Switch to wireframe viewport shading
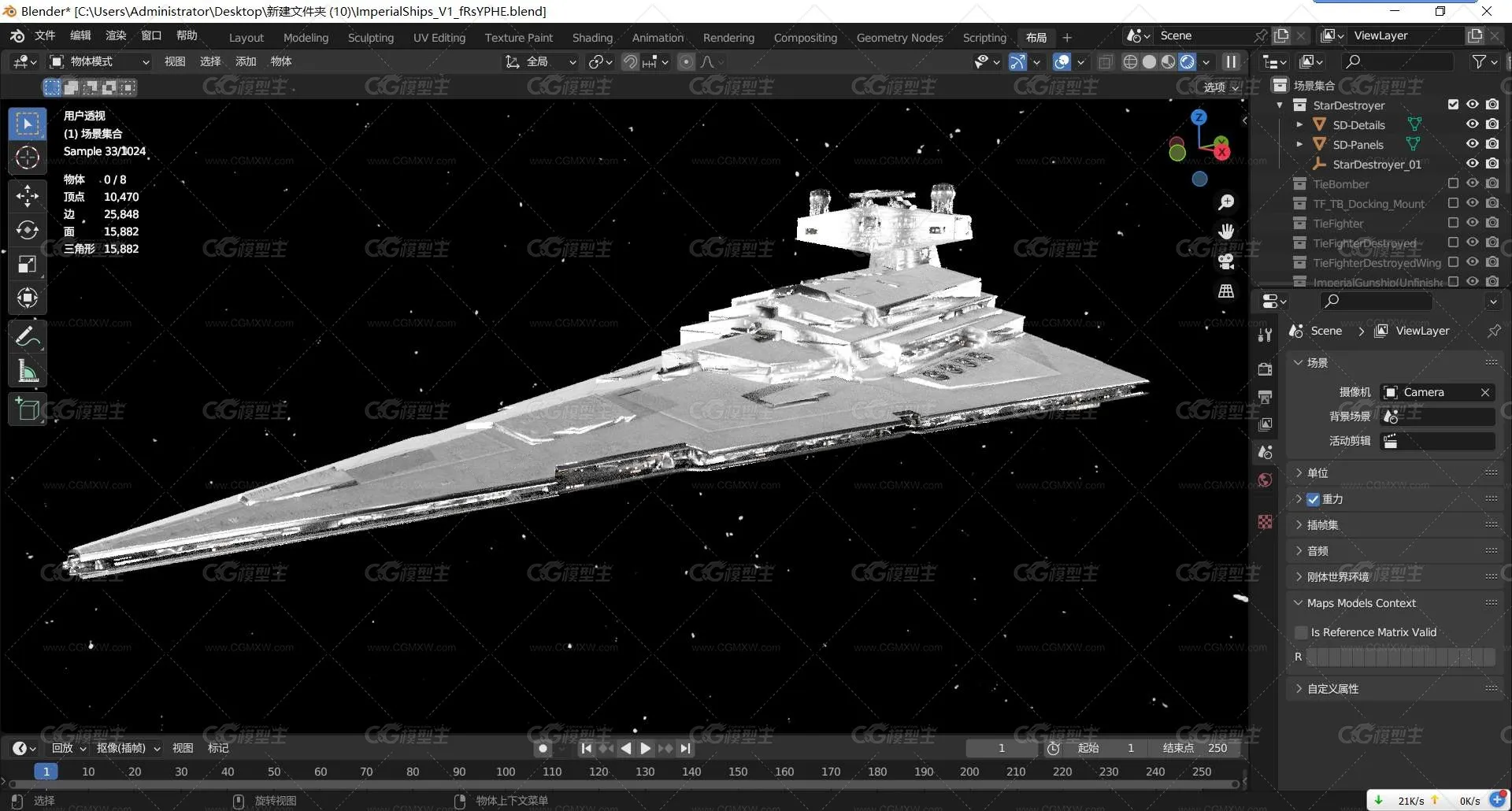The height and width of the screenshot is (811, 1512). coord(1130,61)
